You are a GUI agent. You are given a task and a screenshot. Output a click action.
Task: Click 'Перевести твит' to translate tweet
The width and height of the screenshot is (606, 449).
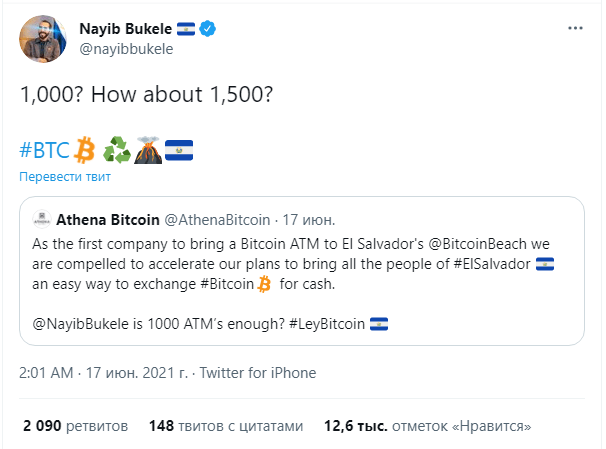pos(65,177)
